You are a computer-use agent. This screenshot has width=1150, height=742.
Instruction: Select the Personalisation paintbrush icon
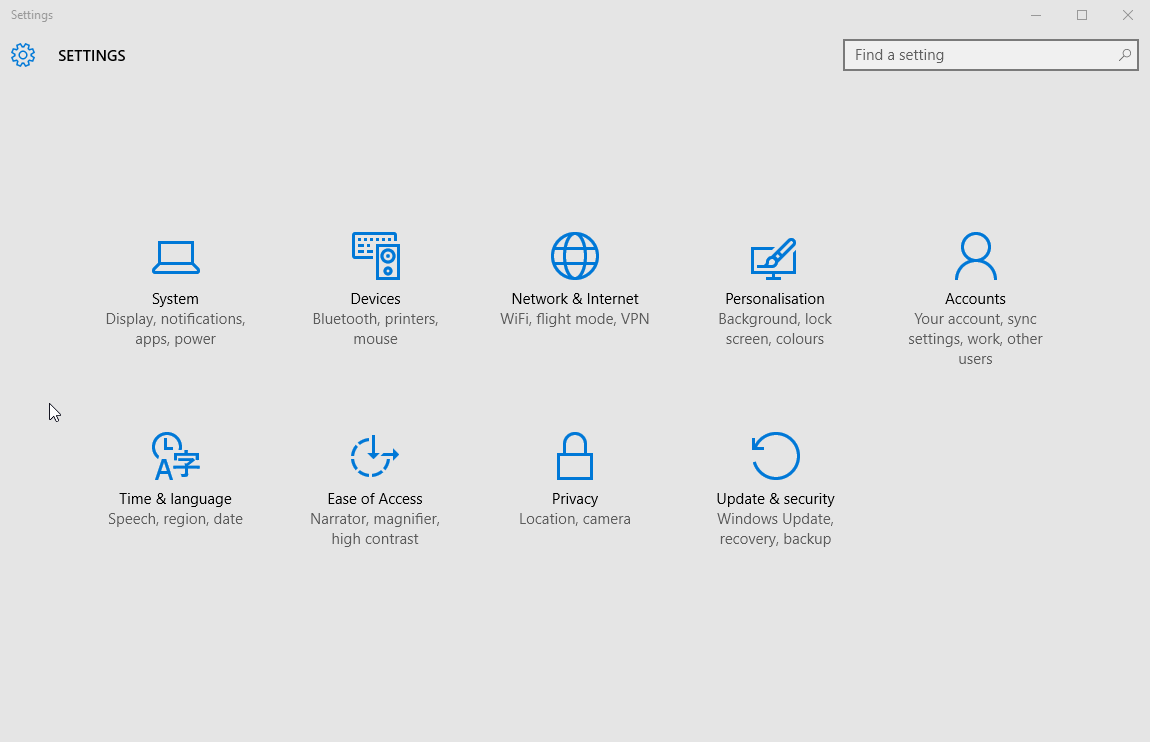(x=774, y=258)
